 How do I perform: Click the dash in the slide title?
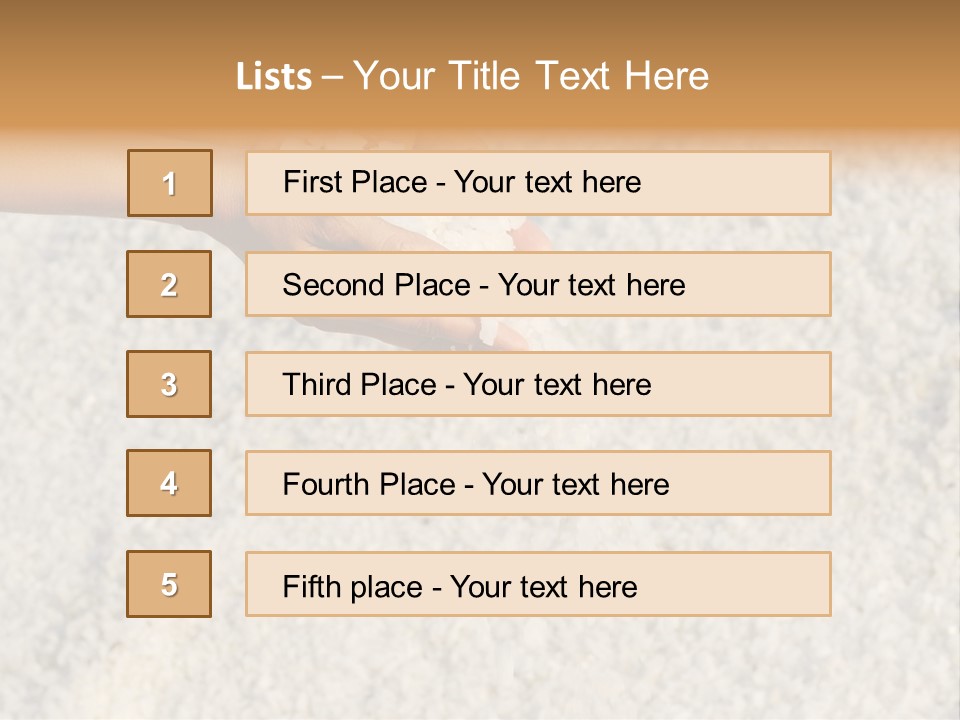tap(334, 77)
